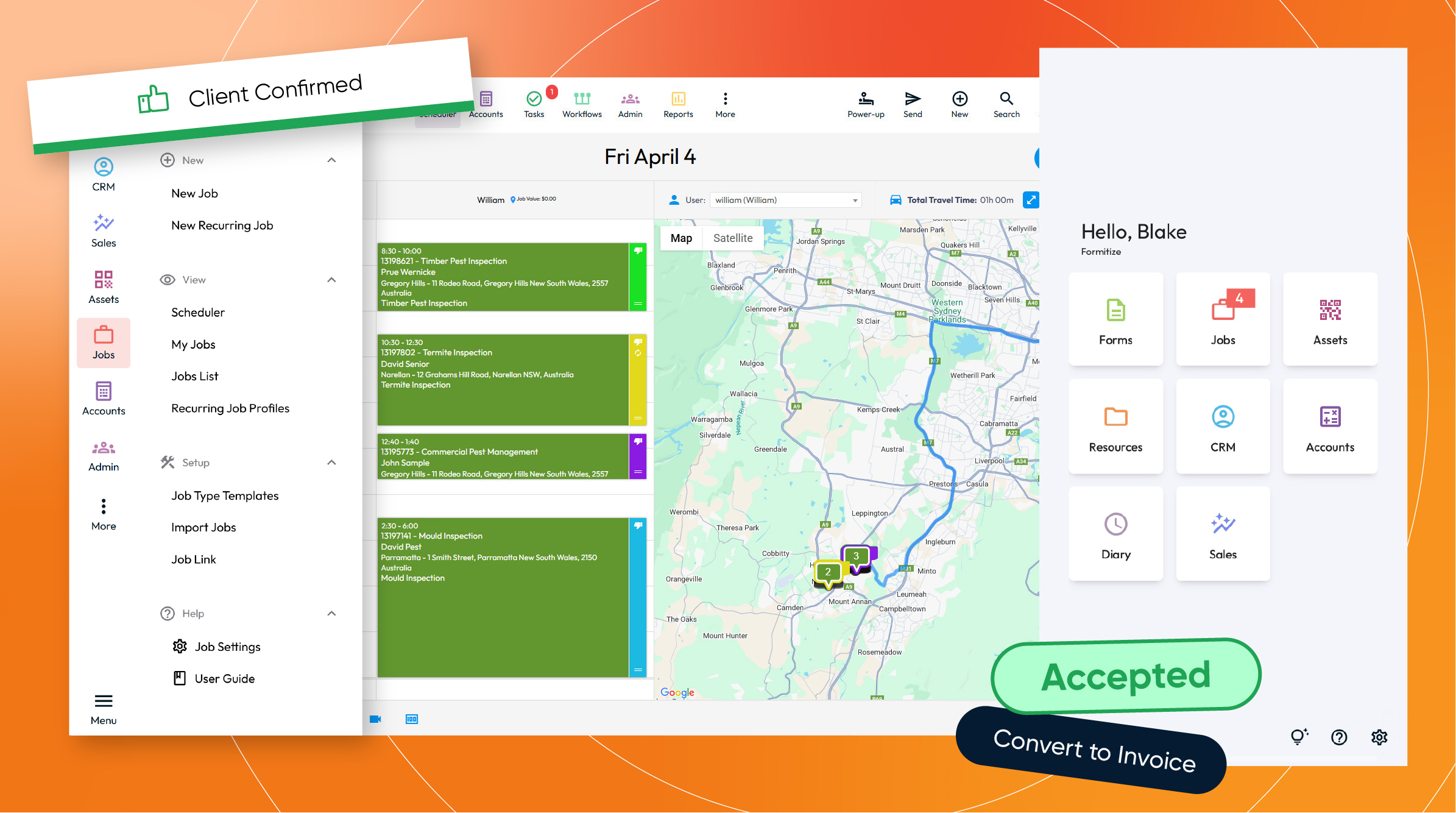Open Admin in the top toolbar
Image resolution: width=1456 pixels, height=813 pixels.
click(630, 104)
